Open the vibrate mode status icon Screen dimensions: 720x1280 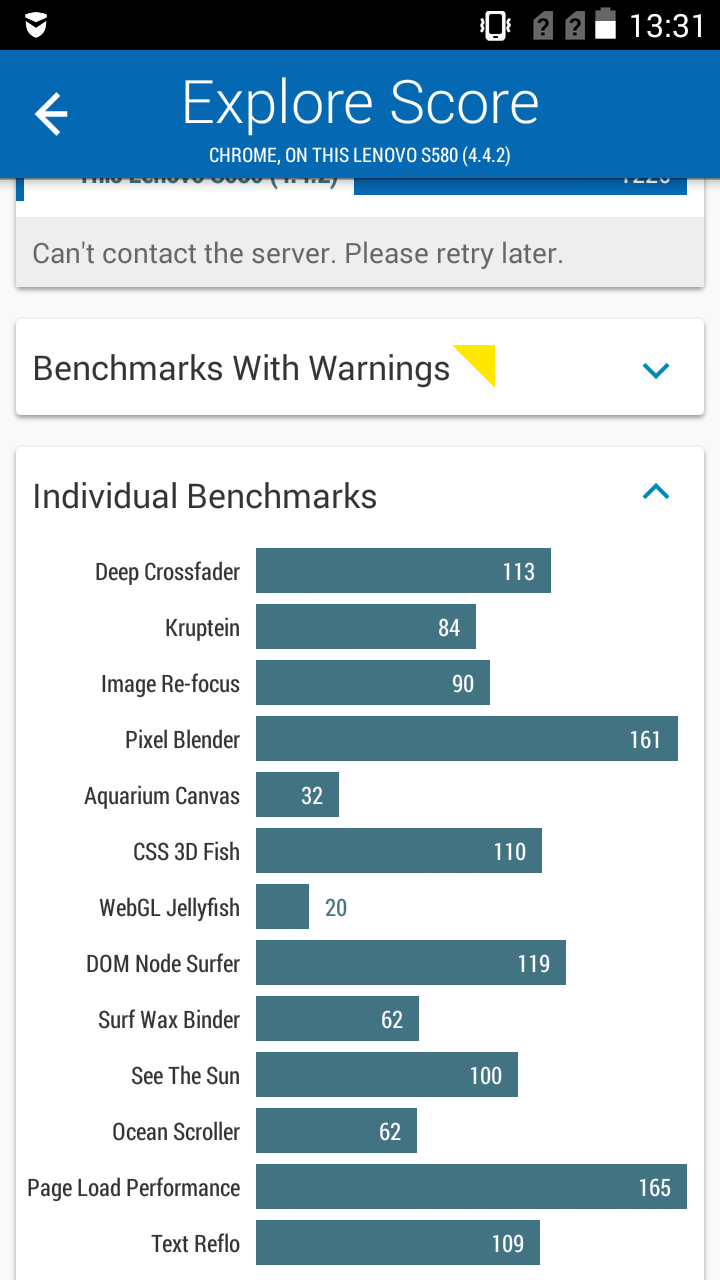point(496,25)
